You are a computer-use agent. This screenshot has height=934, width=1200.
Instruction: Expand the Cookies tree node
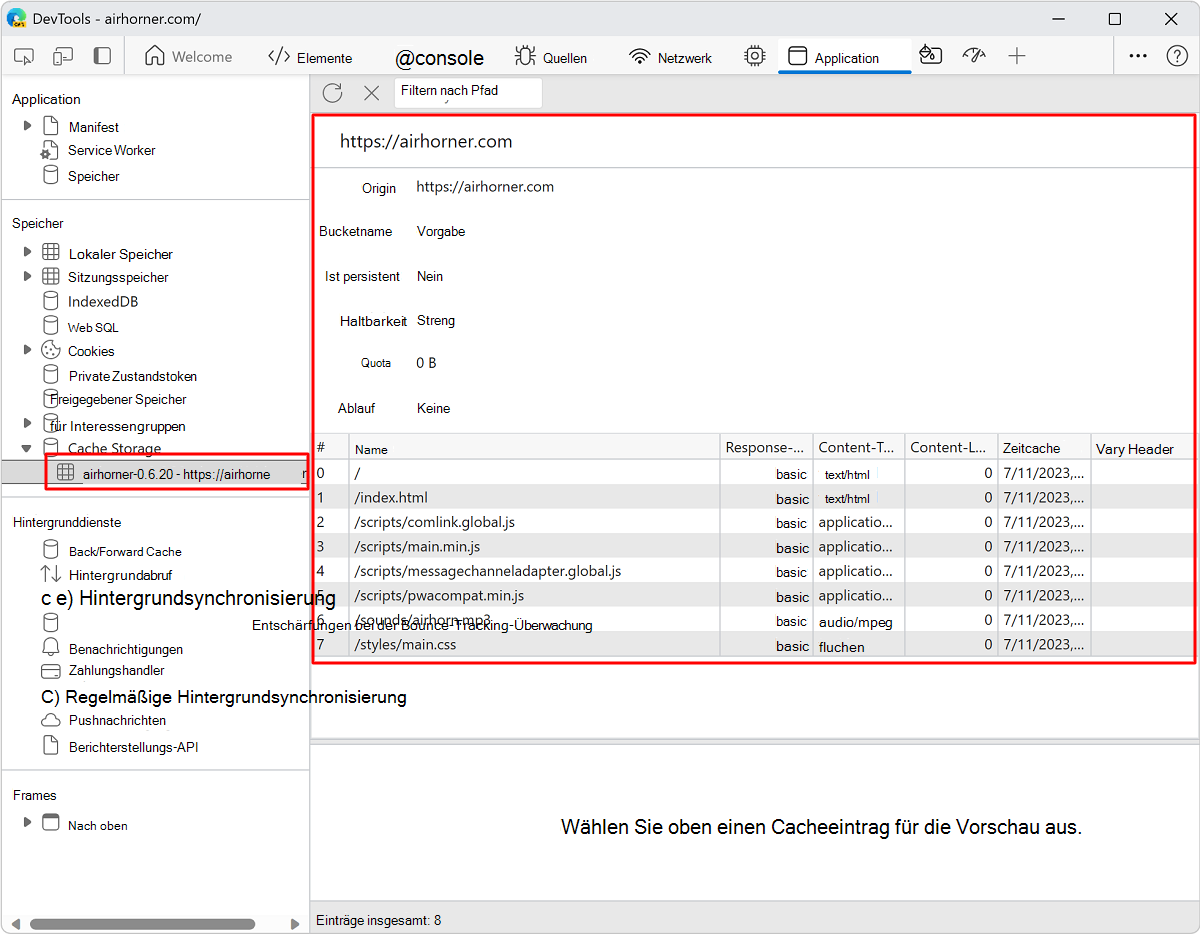coord(26,350)
